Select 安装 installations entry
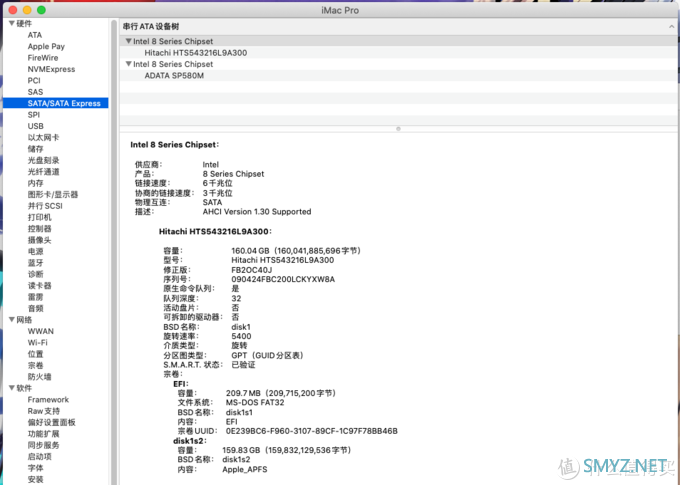680x485 pixels. click(x=36, y=479)
